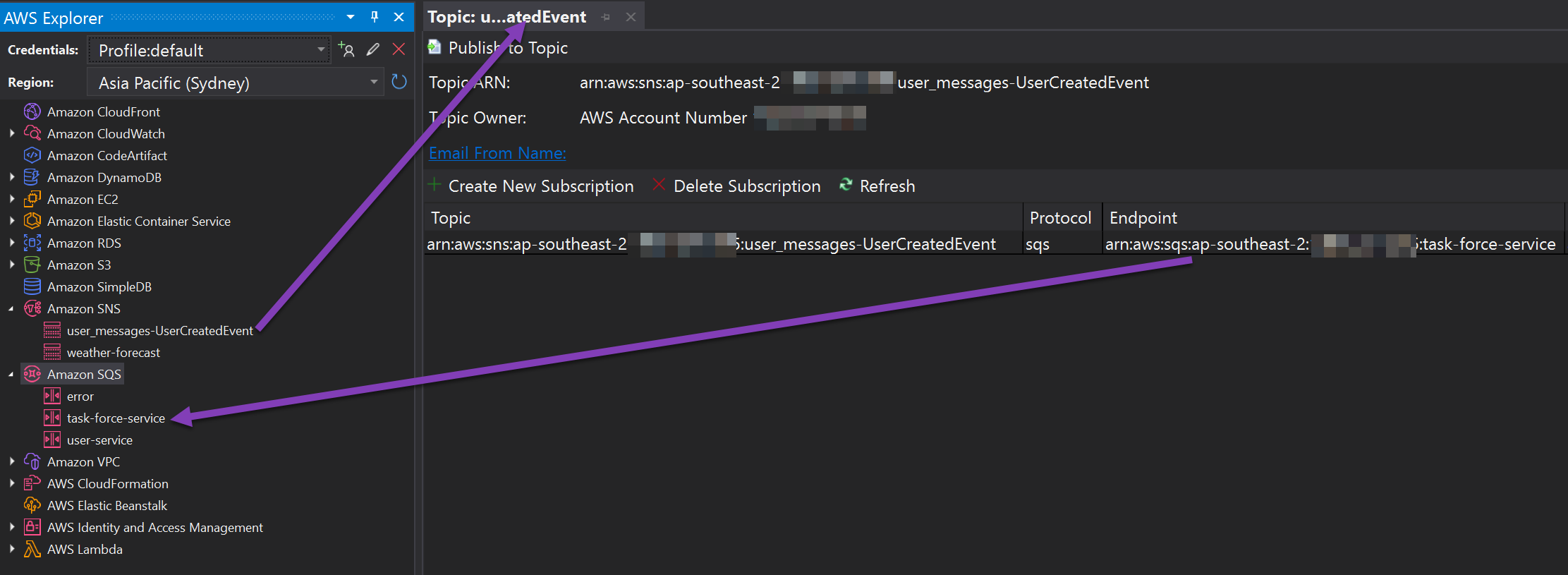Expand AWS Identity and Access Management node
Viewport: 1568px width, 575px height.
click(11, 527)
